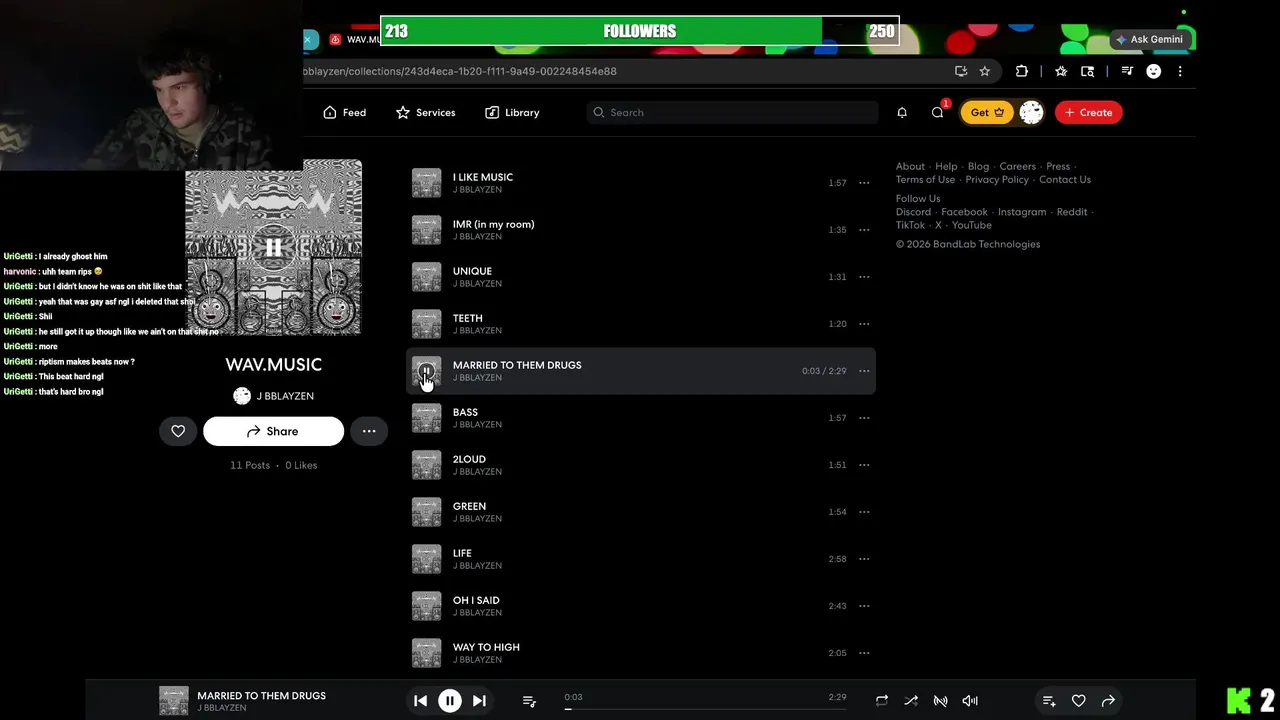Pause playback in the bottom player bar
The width and height of the screenshot is (1280, 720).
point(450,701)
